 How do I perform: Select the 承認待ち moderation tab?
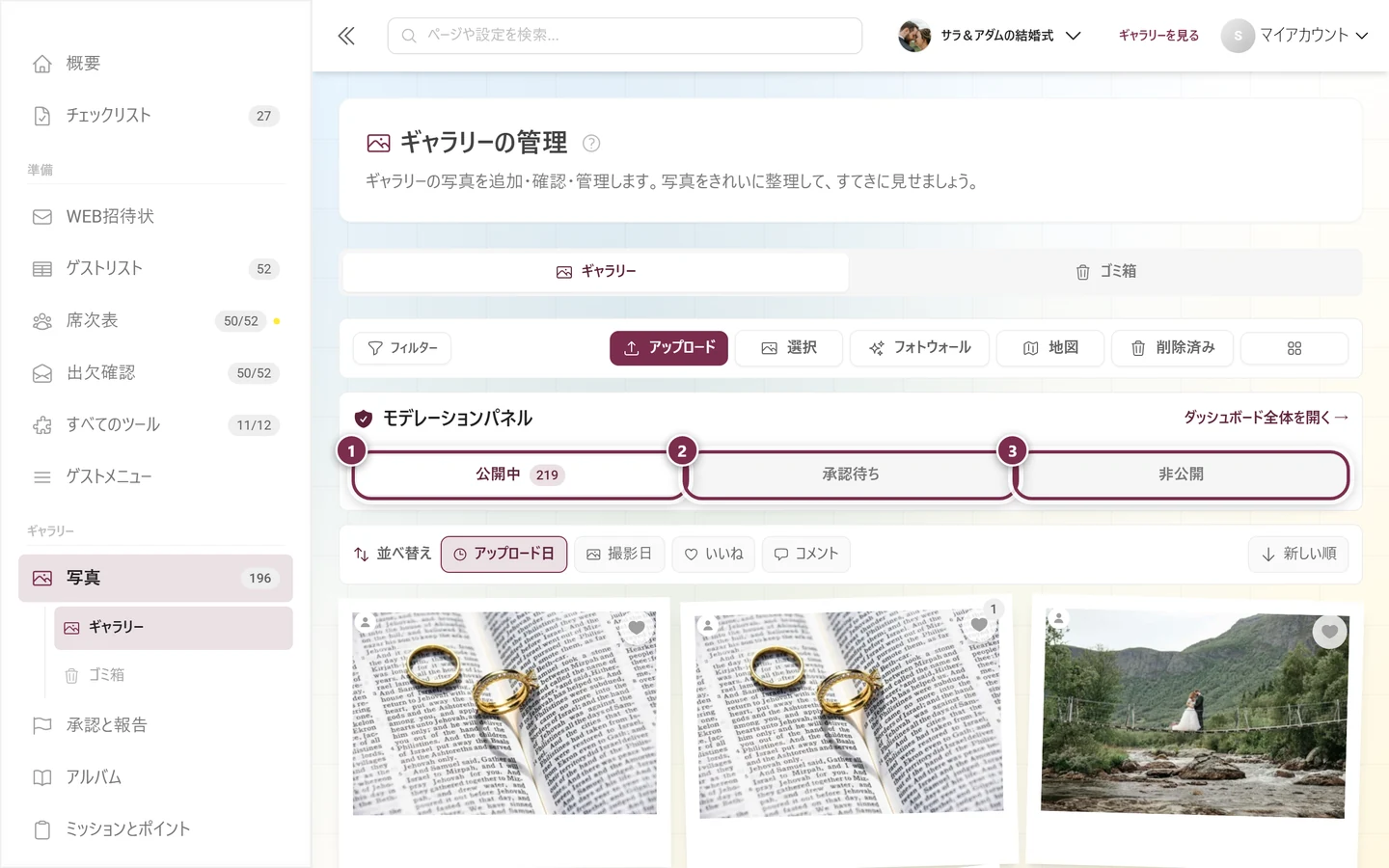click(850, 475)
